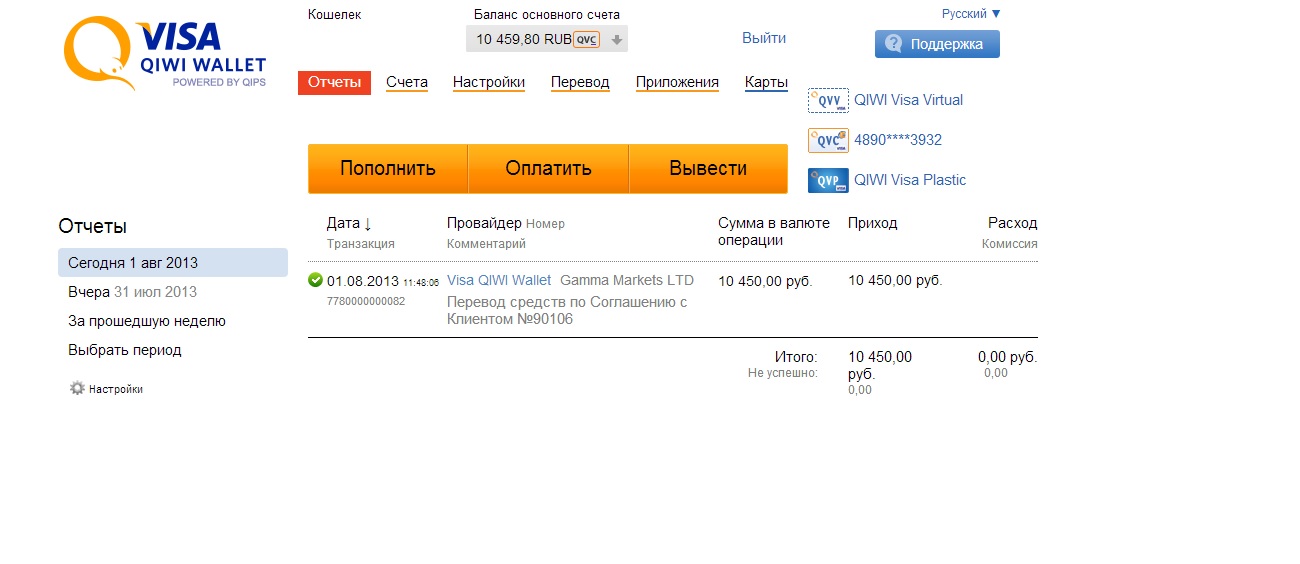
Task: Choose Выбрать период option
Action: tap(125, 350)
